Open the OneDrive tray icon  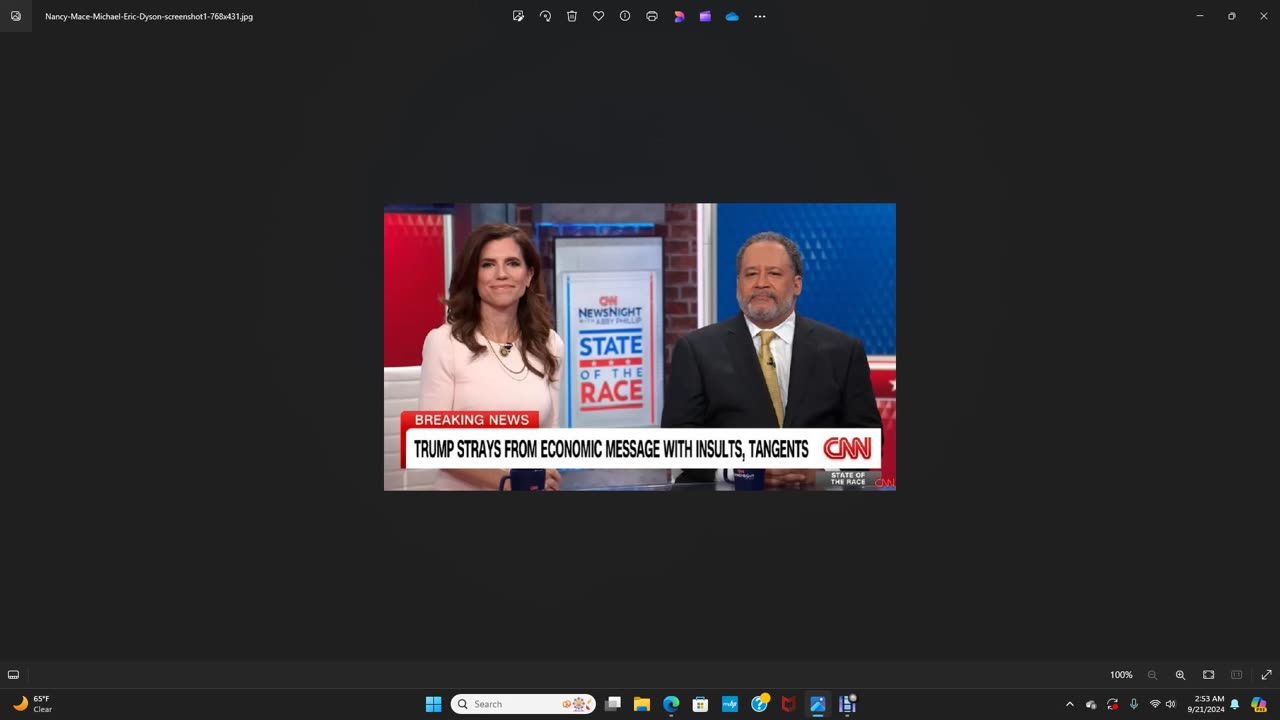tap(1091, 704)
